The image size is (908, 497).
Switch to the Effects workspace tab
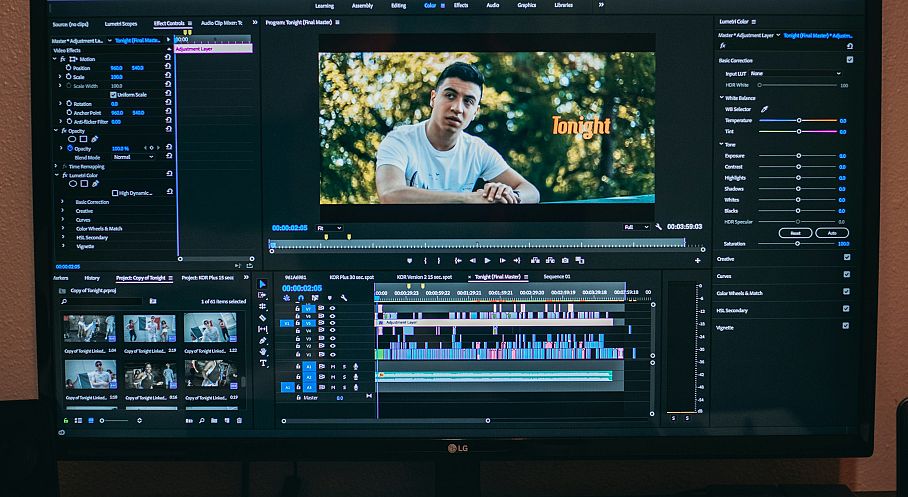click(461, 5)
